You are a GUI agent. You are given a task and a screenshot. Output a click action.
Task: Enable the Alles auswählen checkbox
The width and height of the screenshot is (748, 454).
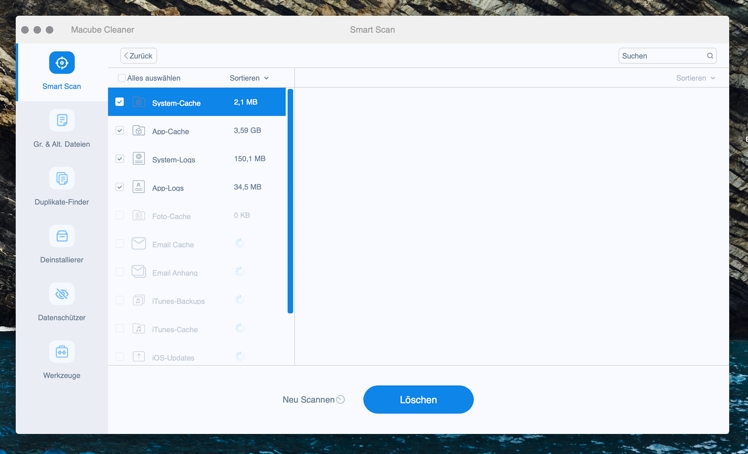tap(122, 78)
